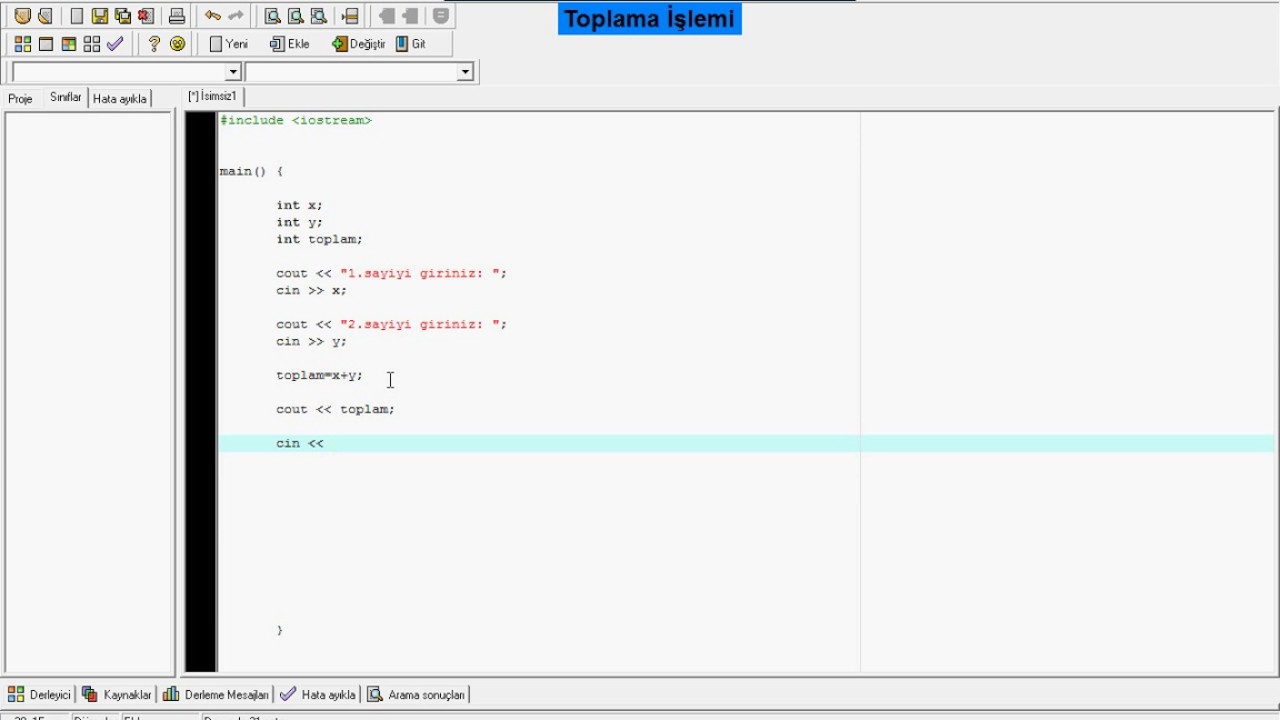Viewport: 1280px width, 720px height.
Task: Click the rebuild all icon
Action: (92, 44)
